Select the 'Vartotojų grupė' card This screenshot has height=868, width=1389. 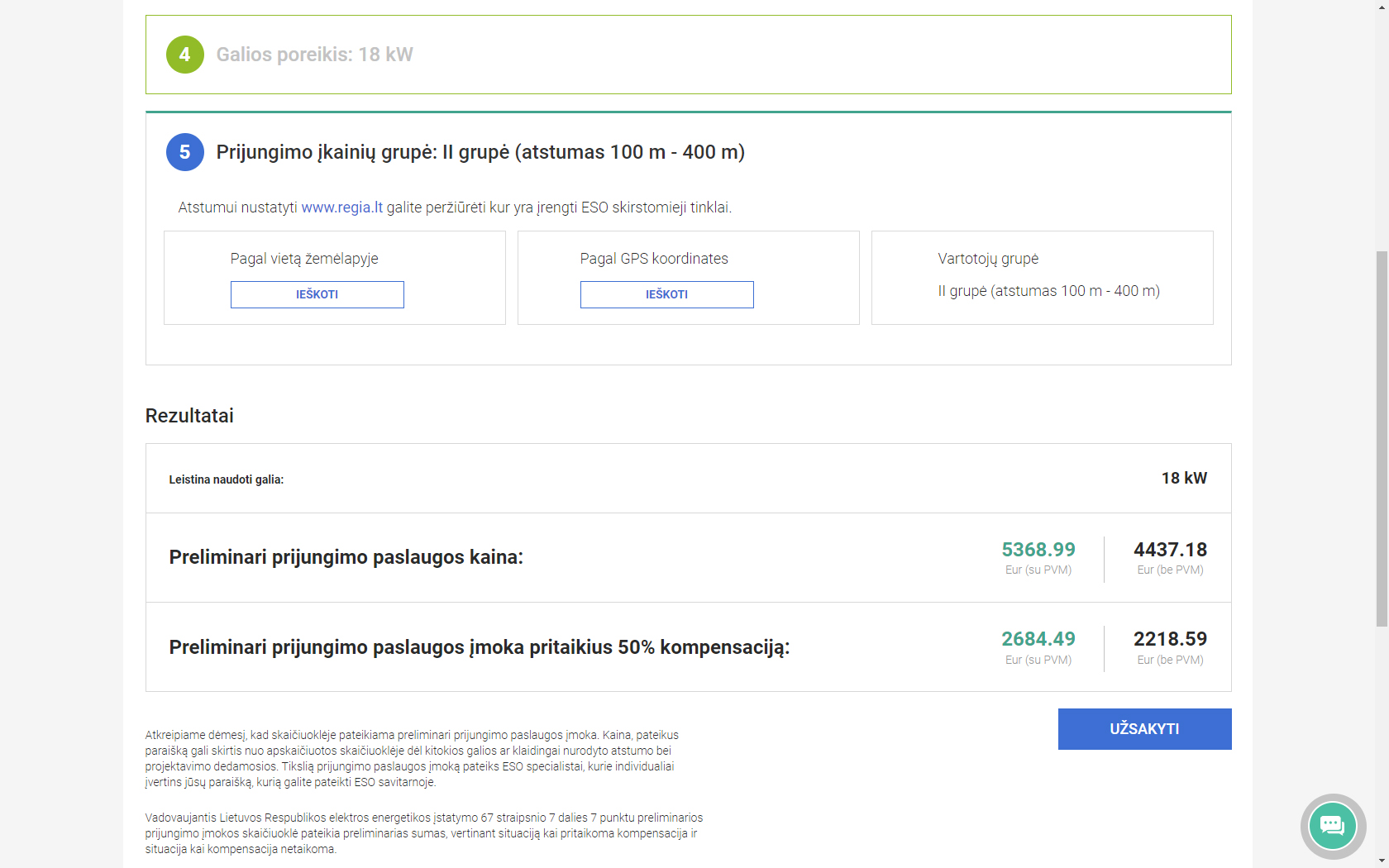pyautogui.click(x=1042, y=278)
